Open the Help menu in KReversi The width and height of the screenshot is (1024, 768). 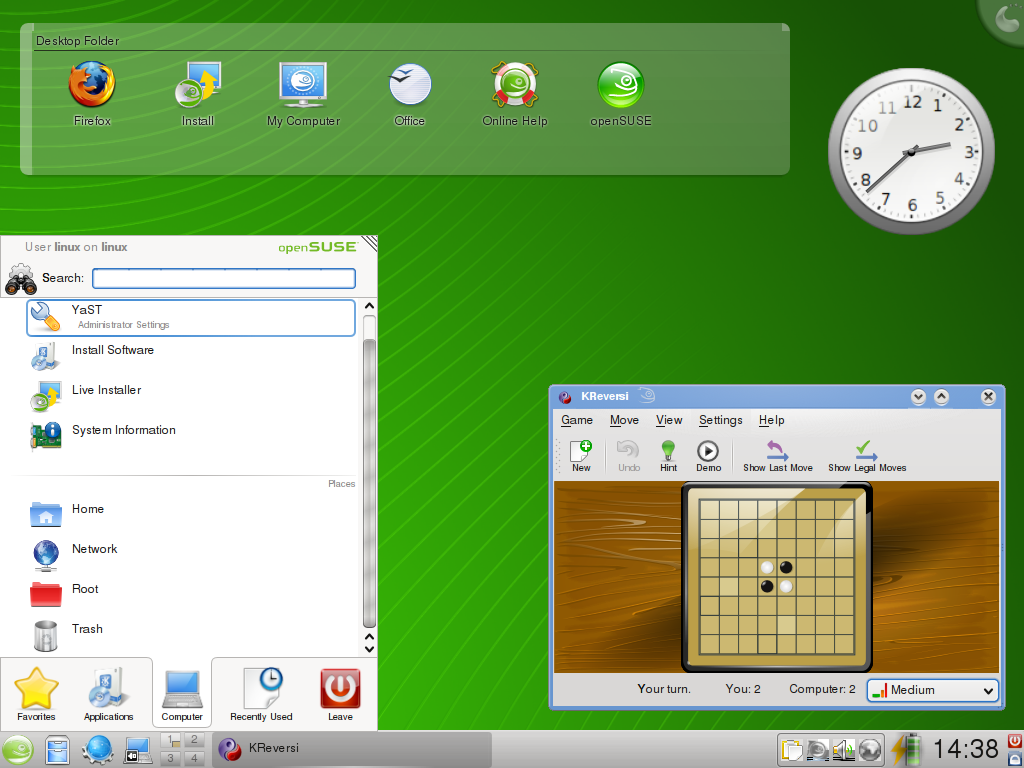[x=771, y=420]
